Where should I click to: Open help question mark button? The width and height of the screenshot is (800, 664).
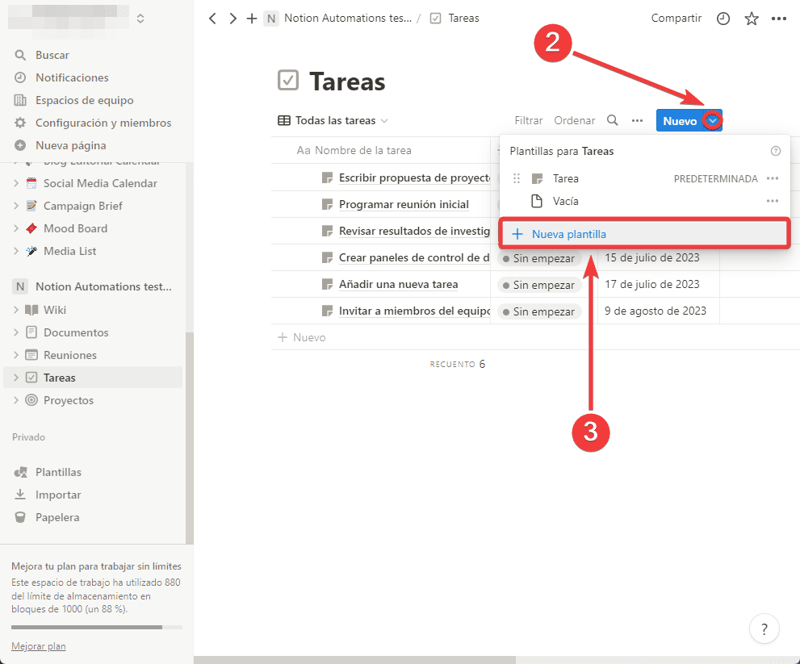(764, 629)
